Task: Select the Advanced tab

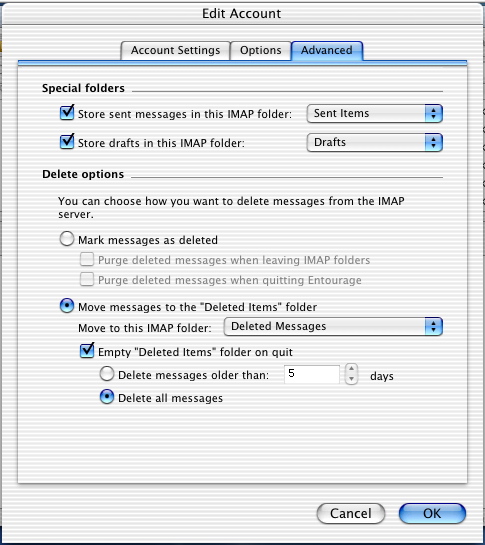Action: [327, 50]
